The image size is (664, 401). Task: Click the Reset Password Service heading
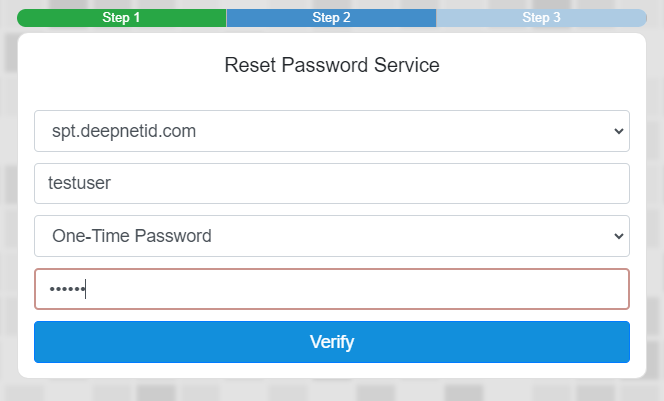coord(331,66)
